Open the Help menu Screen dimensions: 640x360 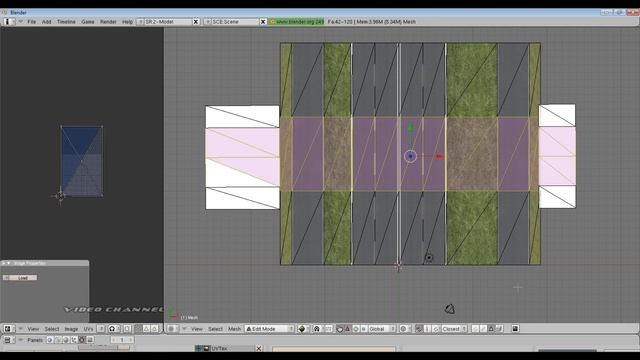(127, 22)
